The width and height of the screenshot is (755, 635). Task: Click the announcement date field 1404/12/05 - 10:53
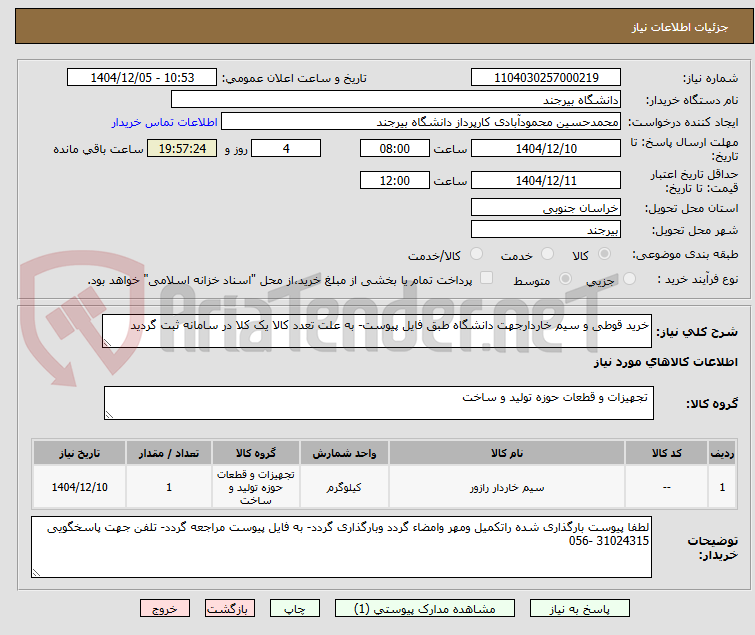(x=142, y=78)
